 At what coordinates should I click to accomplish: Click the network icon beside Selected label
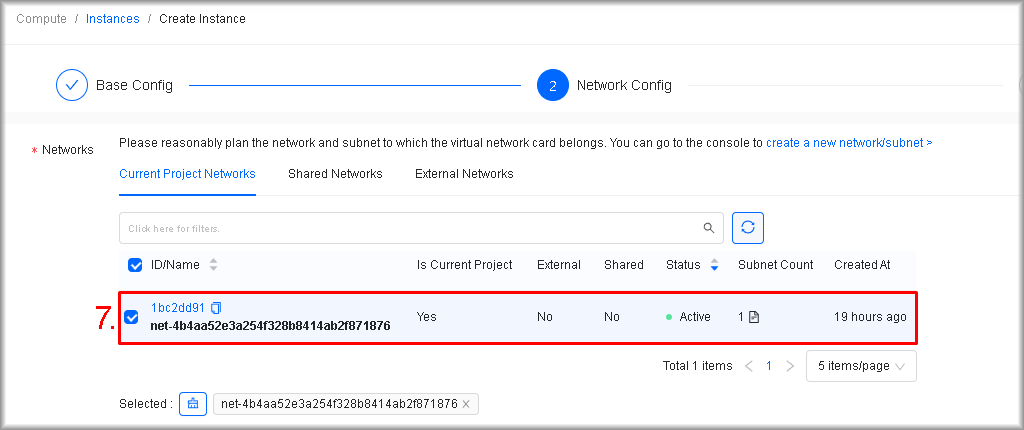tap(193, 404)
